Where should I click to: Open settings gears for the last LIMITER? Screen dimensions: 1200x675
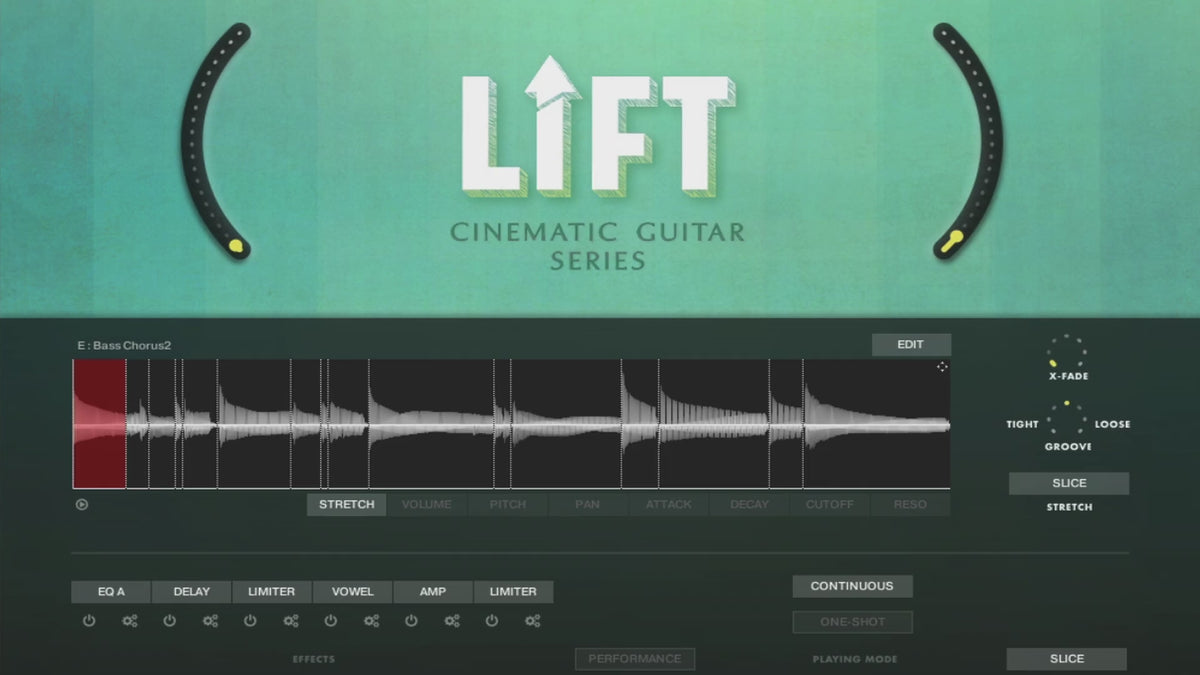click(x=532, y=621)
